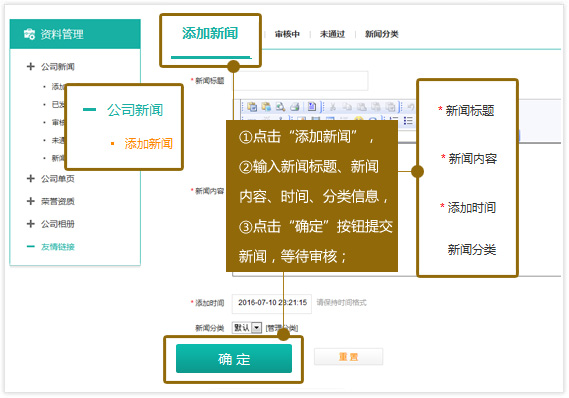
Task: Click into the 新闻标题 input field
Action: click(301, 81)
